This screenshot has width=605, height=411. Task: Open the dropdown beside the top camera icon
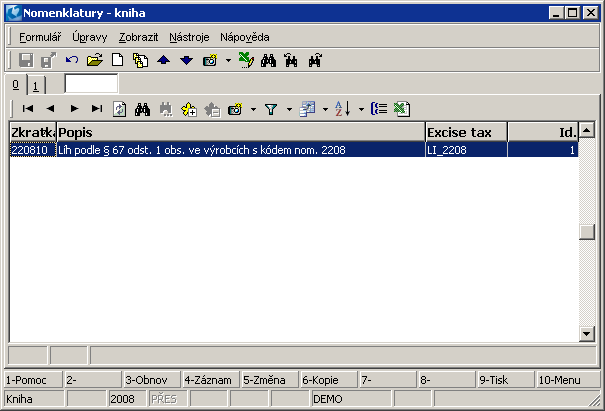pyautogui.click(x=228, y=61)
